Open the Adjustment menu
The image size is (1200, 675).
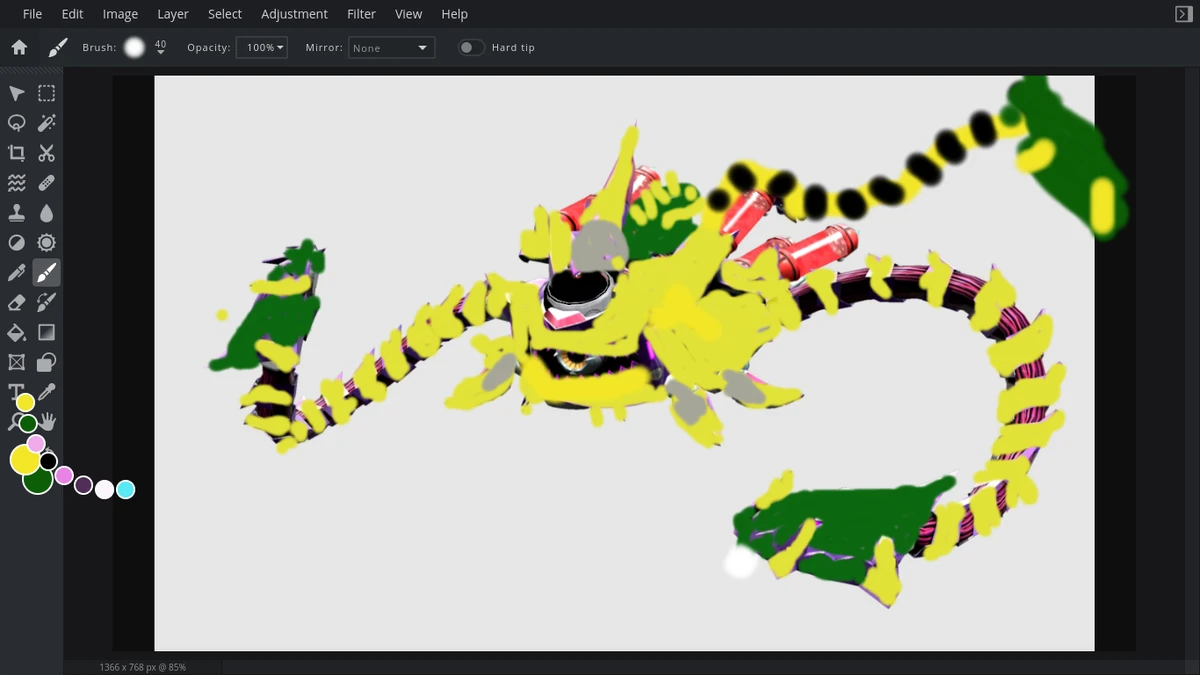(x=294, y=13)
